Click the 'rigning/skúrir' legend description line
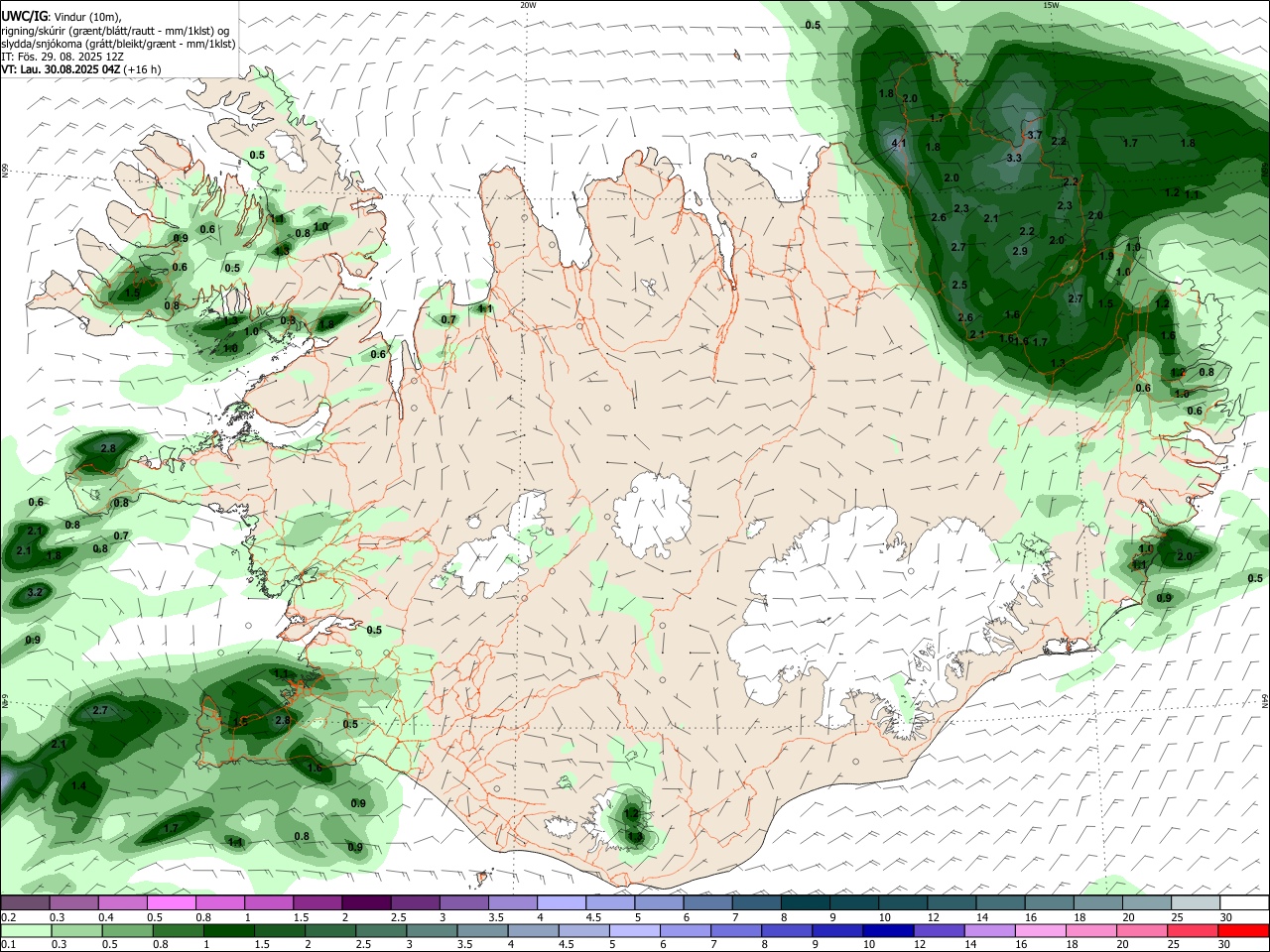 pyautogui.click(x=115, y=31)
